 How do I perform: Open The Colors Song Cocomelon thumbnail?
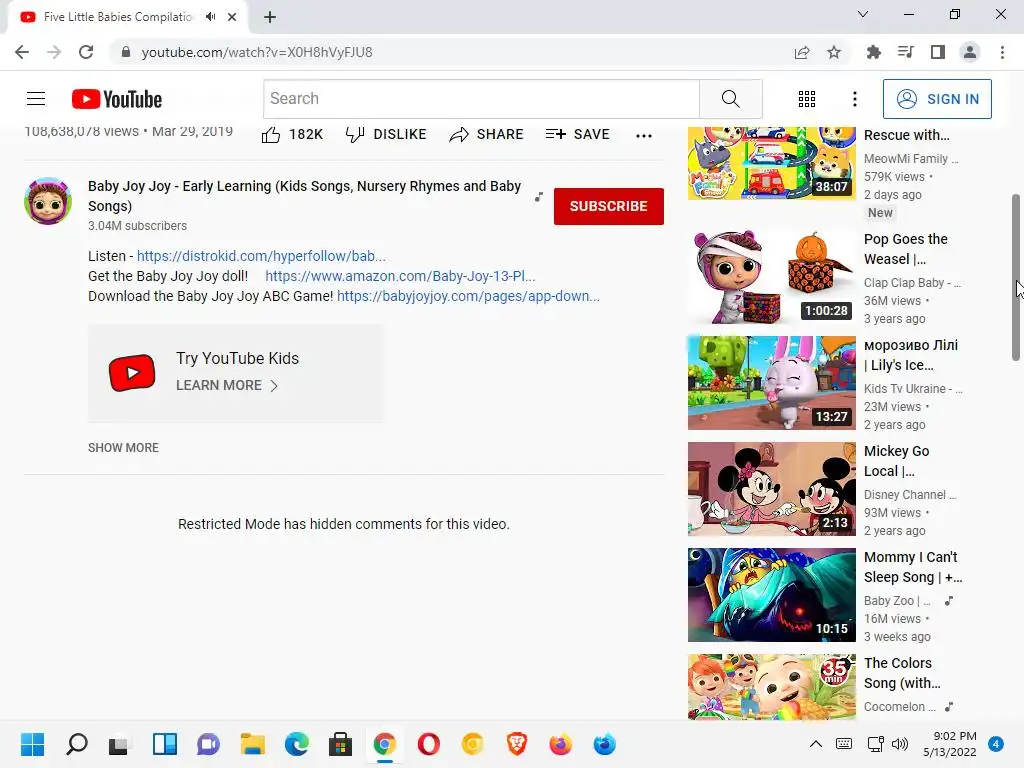coord(772,687)
